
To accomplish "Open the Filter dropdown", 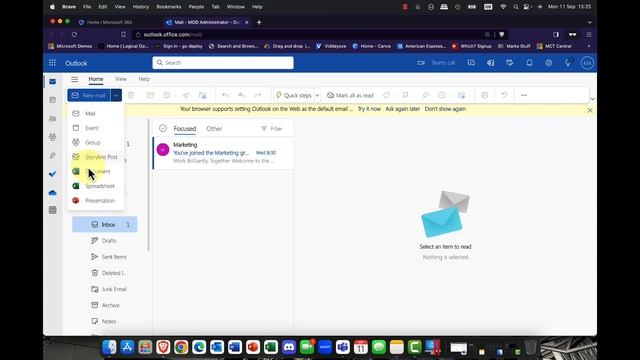I will [x=272, y=129].
